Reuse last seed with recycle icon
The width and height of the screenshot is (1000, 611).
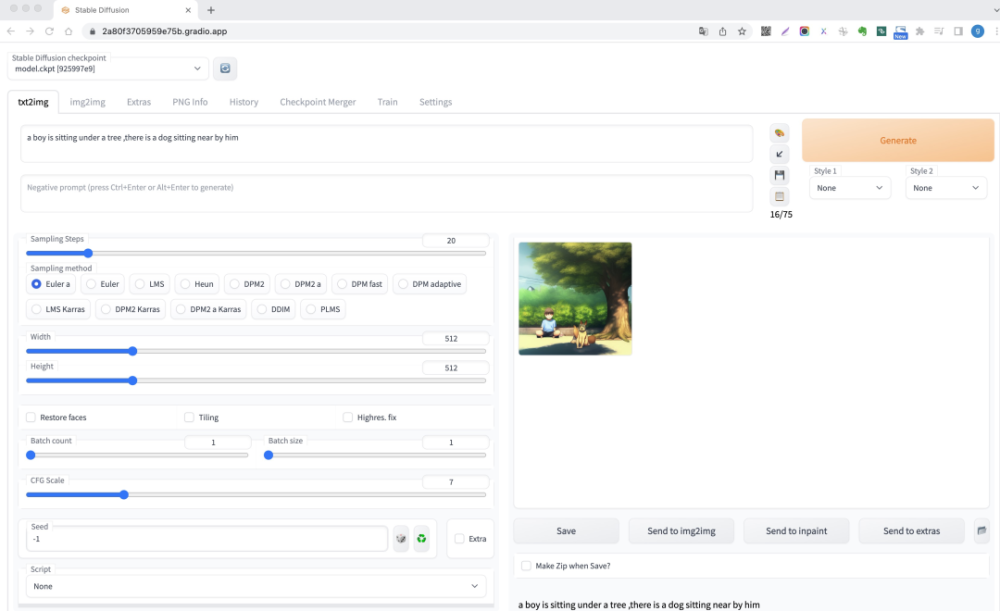click(422, 539)
